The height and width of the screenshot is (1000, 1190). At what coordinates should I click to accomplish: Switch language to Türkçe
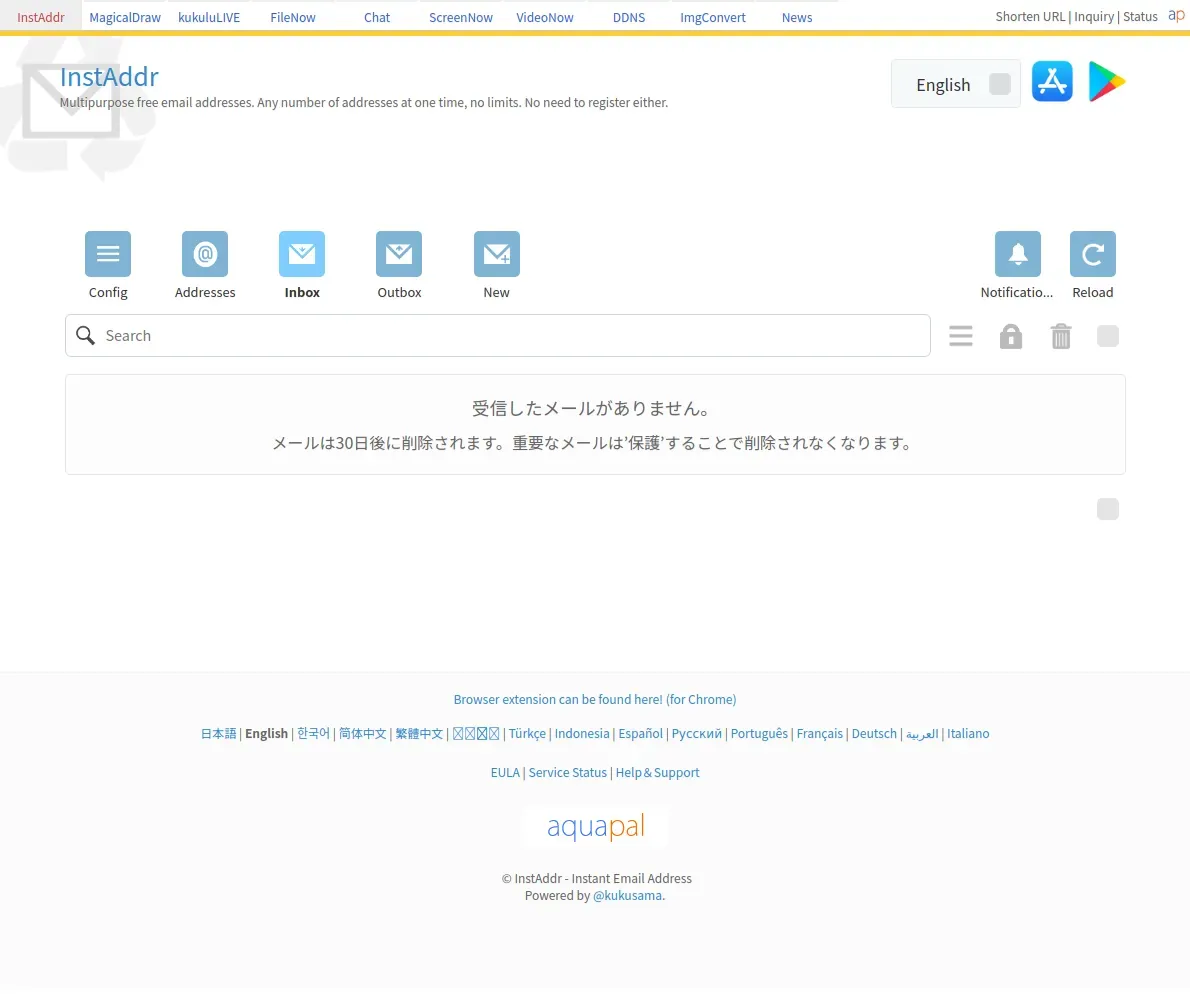point(527,734)
